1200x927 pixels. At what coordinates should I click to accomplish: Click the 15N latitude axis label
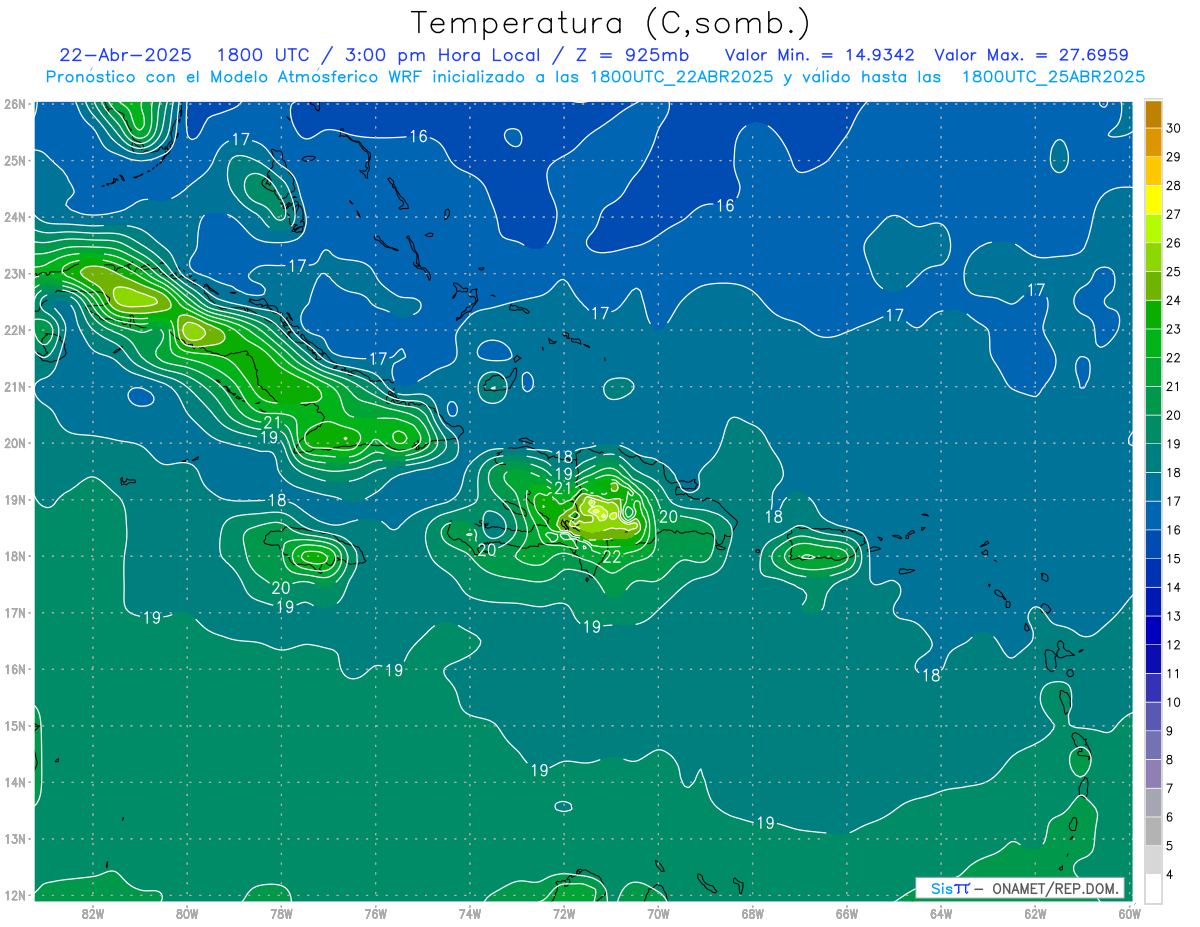tap(15, 725)
